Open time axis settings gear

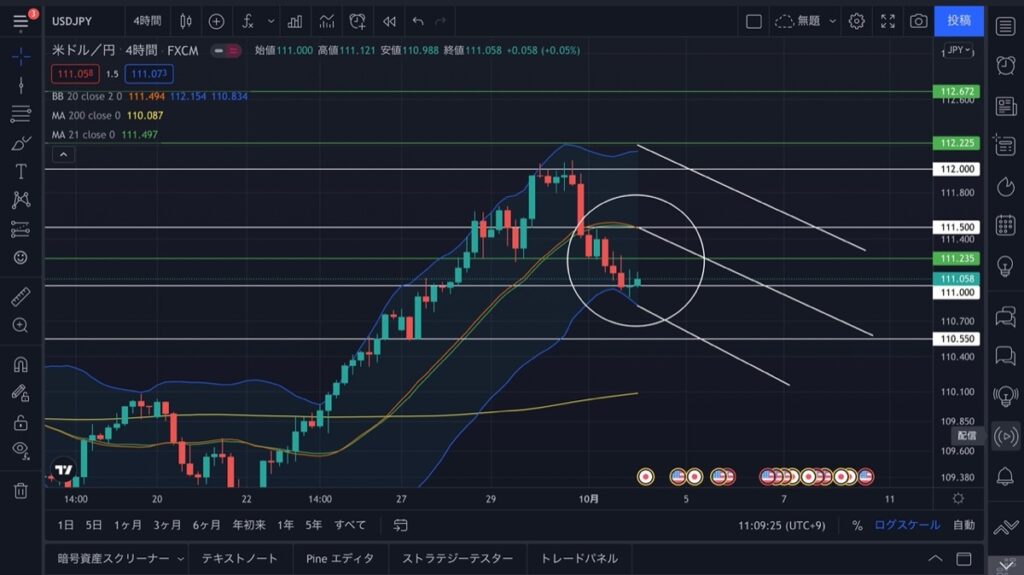(x=958, y=499)
